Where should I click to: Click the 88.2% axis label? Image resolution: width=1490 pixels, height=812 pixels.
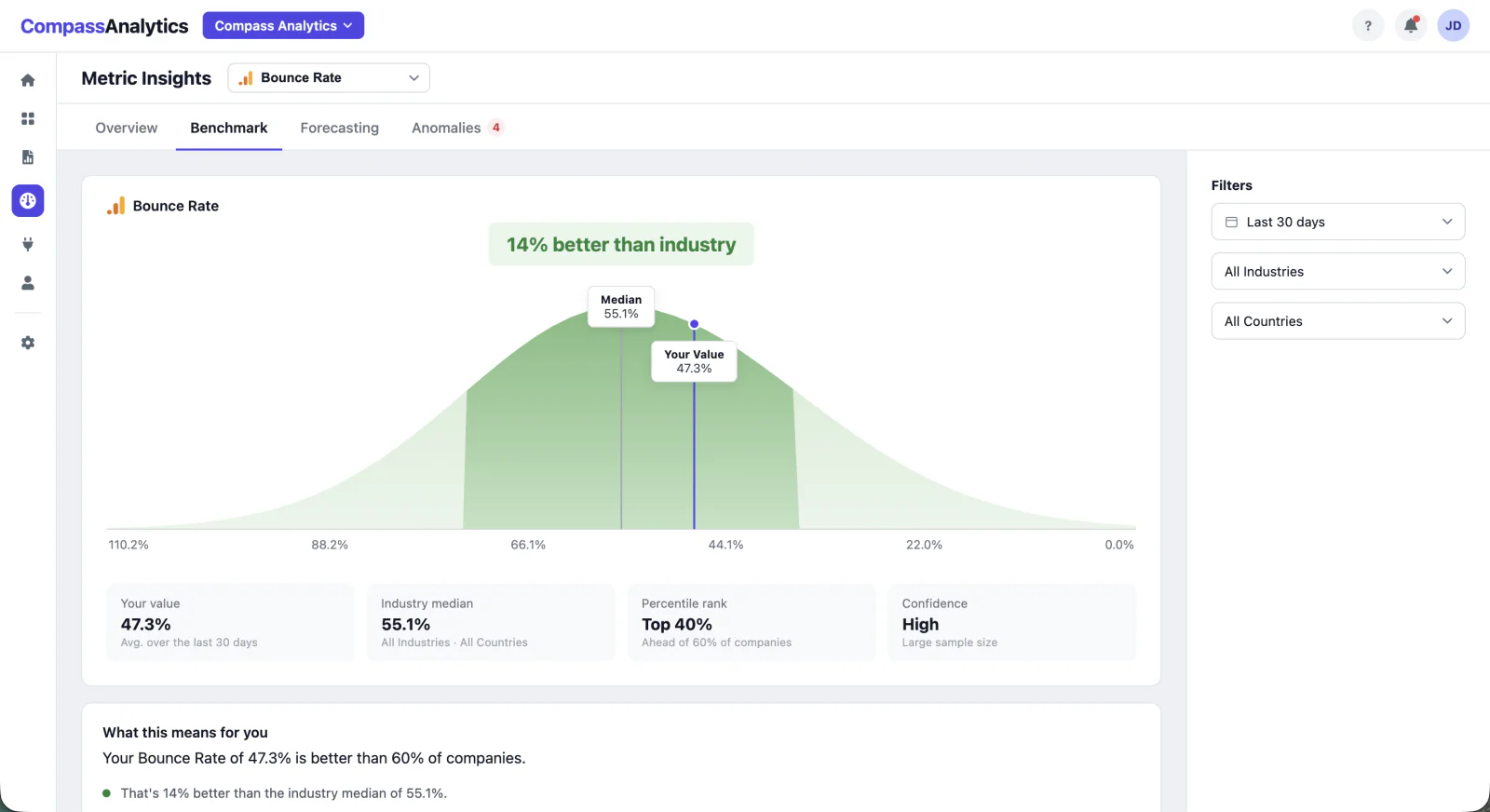(330, 545)
